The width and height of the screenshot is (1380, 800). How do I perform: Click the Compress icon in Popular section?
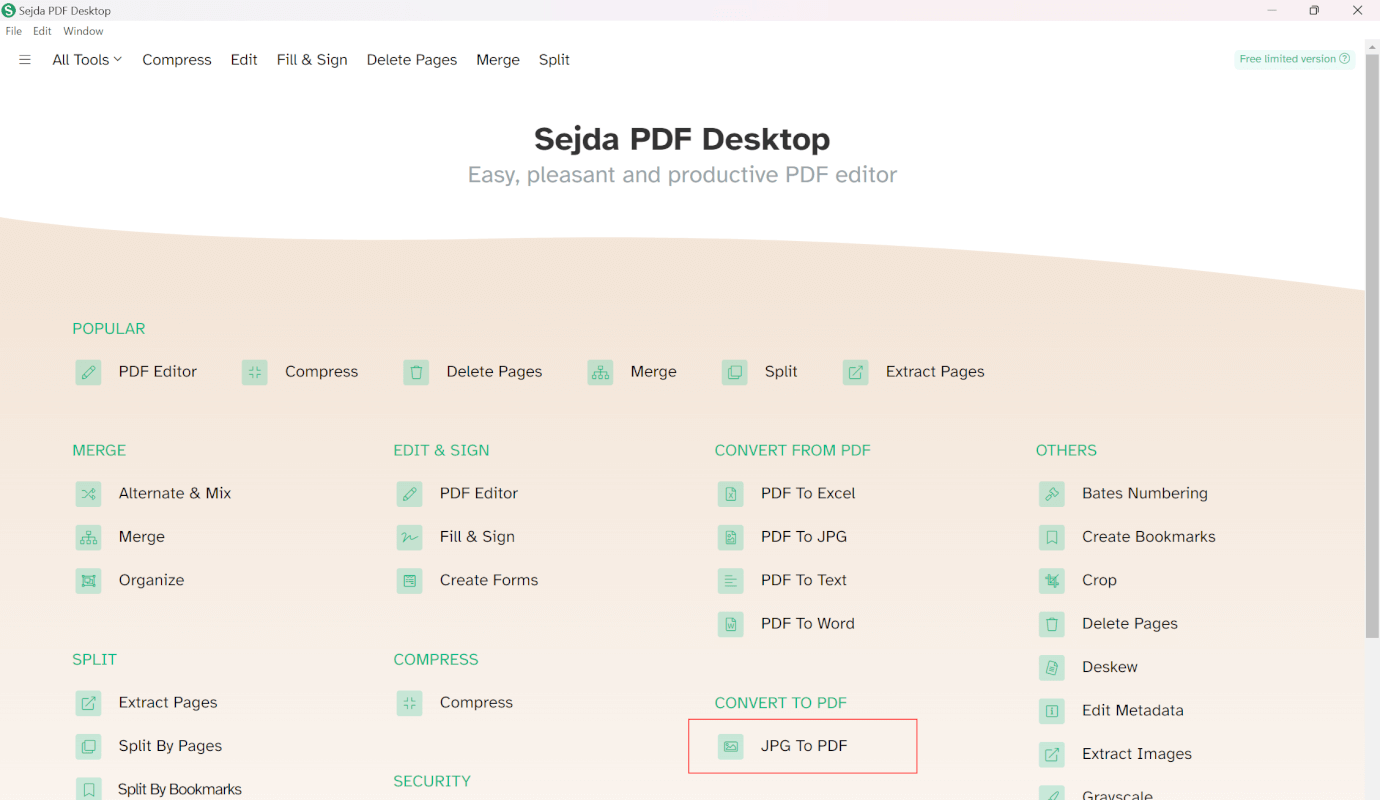click(255, 373)
